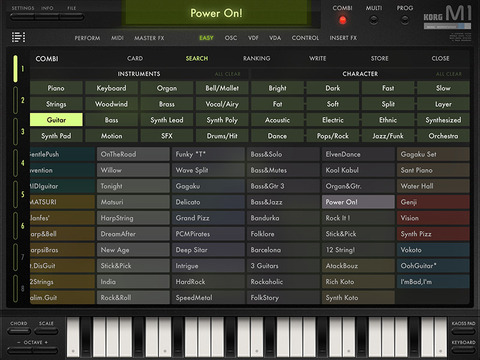Enable the Strings filter
The height and width of the screenshot is (360, 480).
click(56, 104)
